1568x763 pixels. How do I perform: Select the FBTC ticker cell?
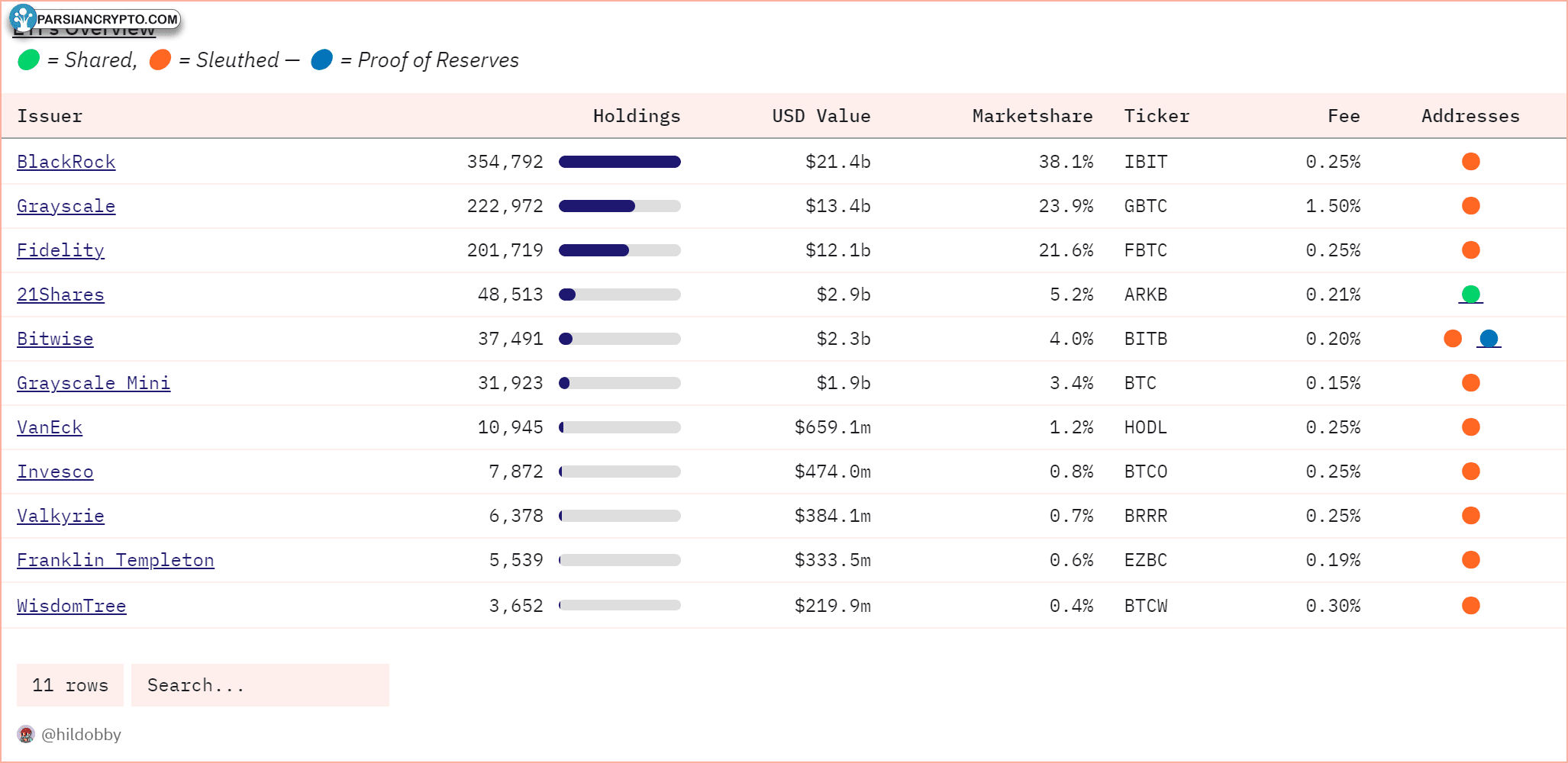point(1146,250)
